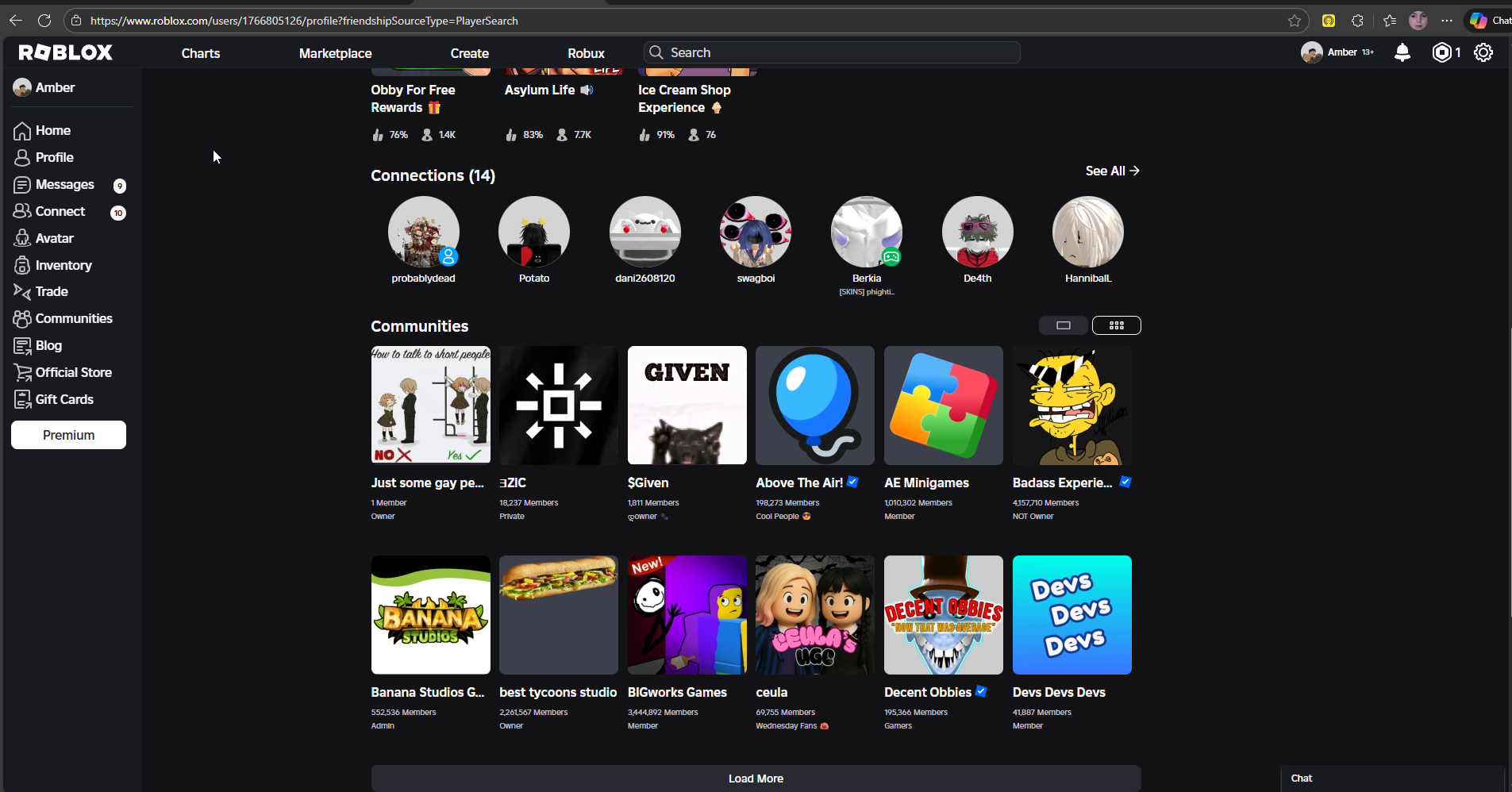Screen dimensions: 1512x792
Task: Open the Banana Studios community thumbnail
Action: tap(430, 615)
